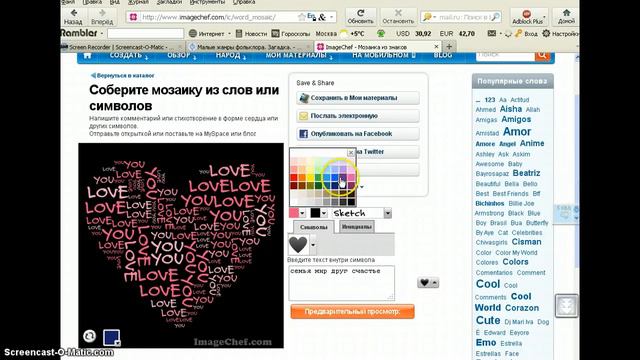Click the browser Back arrow icon

74,13
